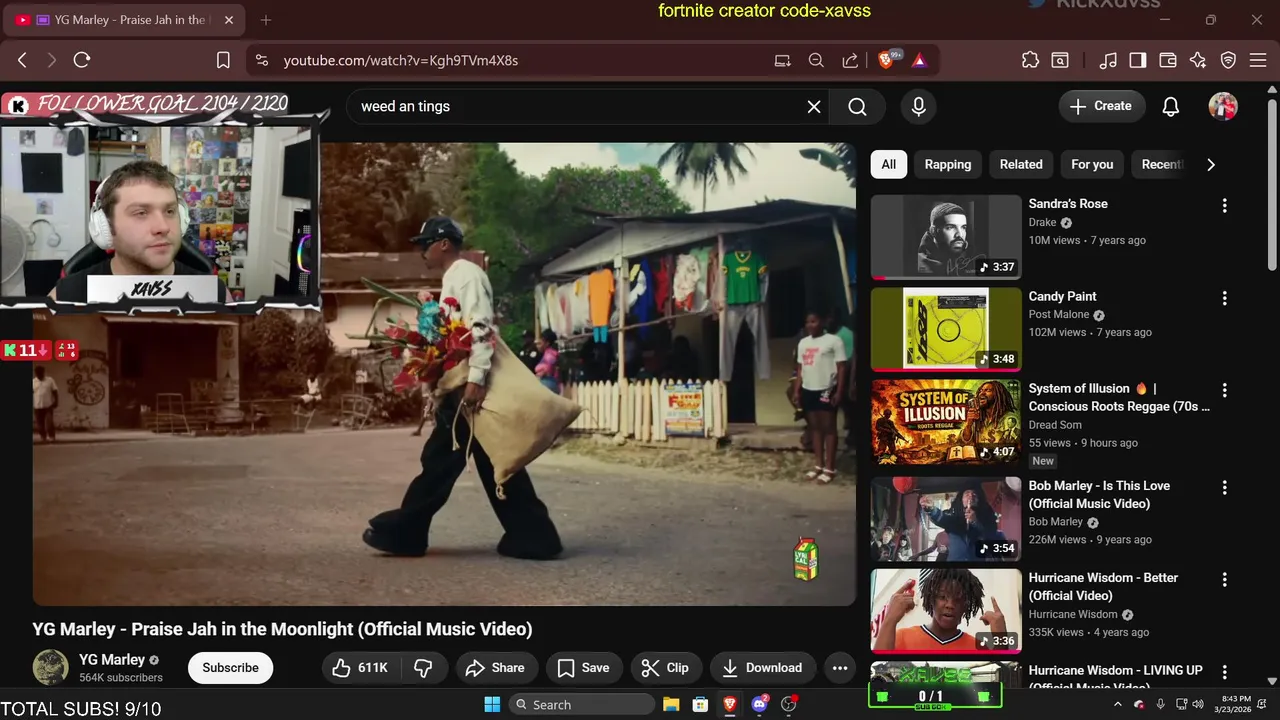Open the Brave Wallet icon
The image size is (1280, 720).
point(1168,60)
